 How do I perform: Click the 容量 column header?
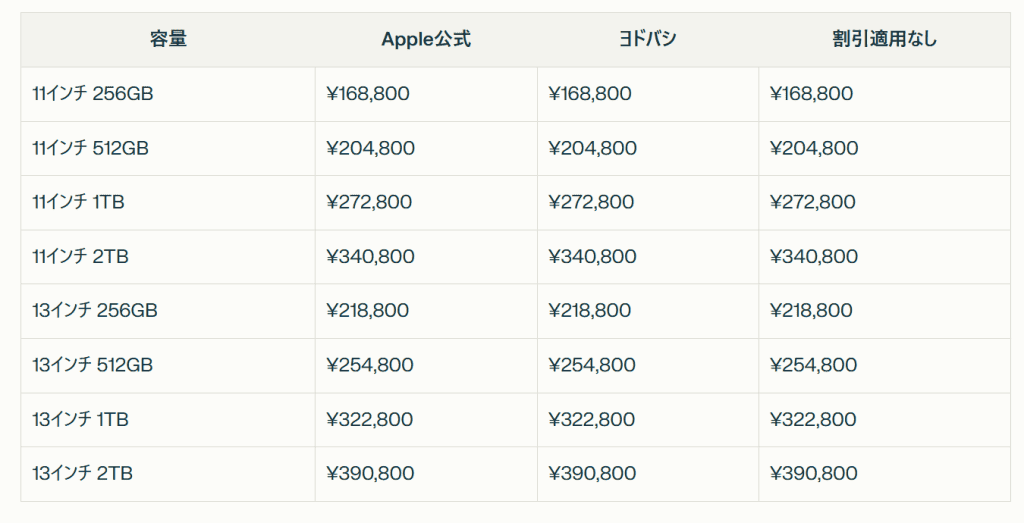168,39
